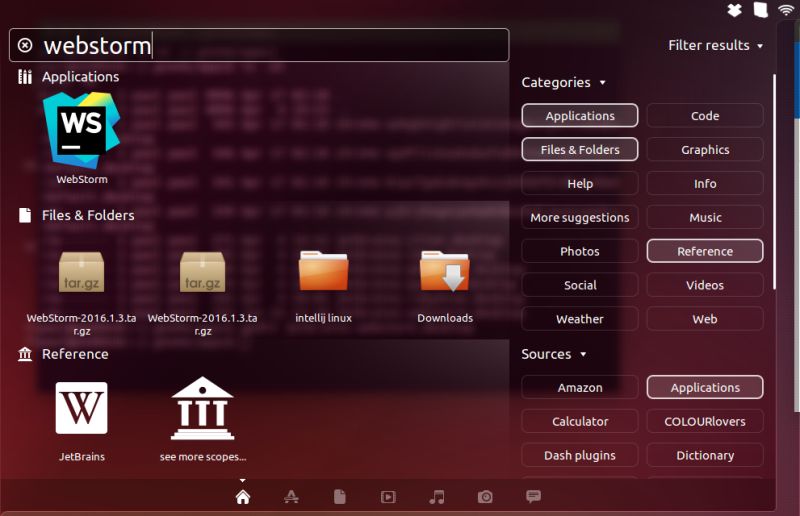Toggle the Applications source filter
This screenshot has height=516, width=800.
point(705,387)
